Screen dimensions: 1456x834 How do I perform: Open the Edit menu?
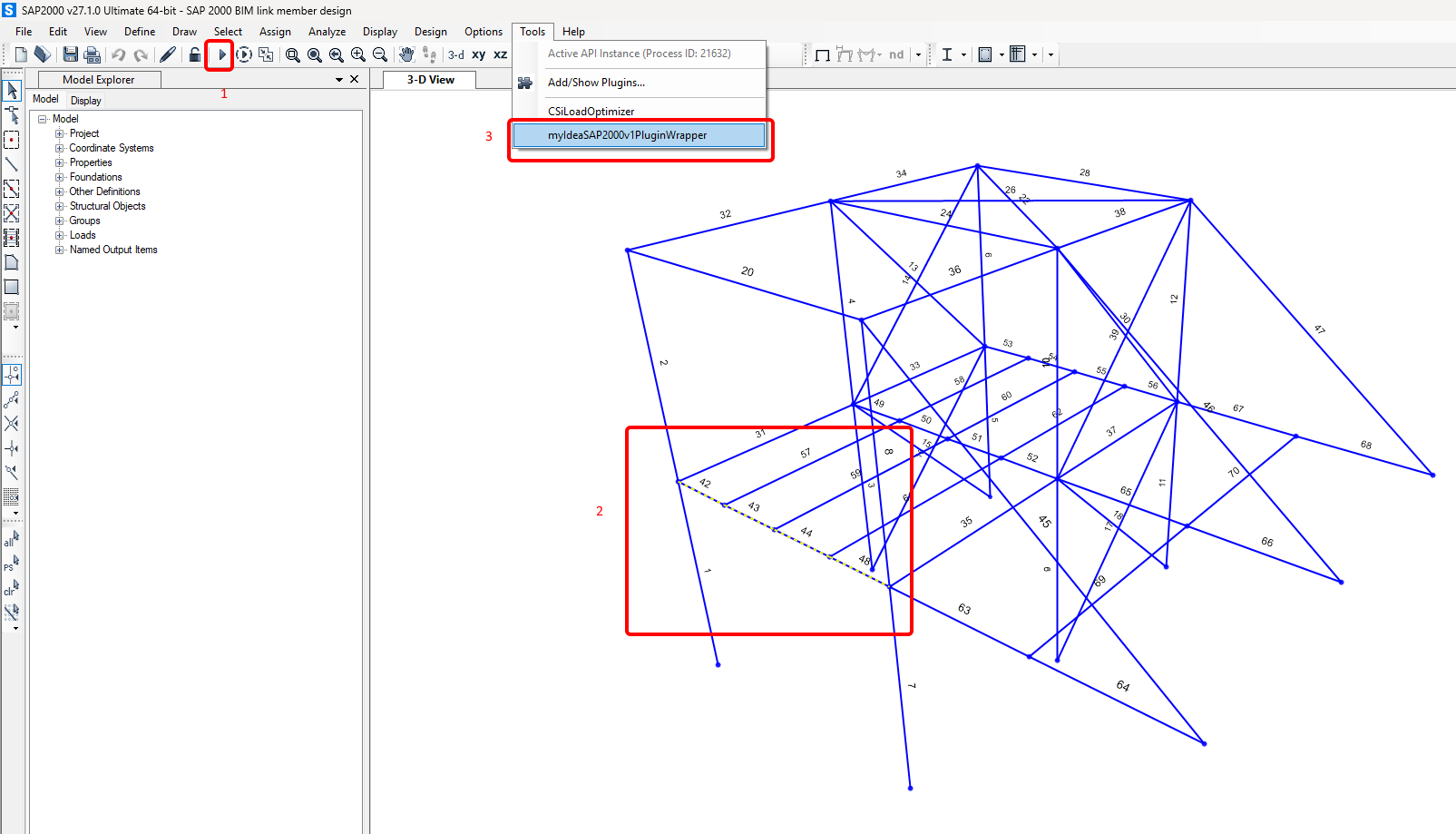point(58,32)
